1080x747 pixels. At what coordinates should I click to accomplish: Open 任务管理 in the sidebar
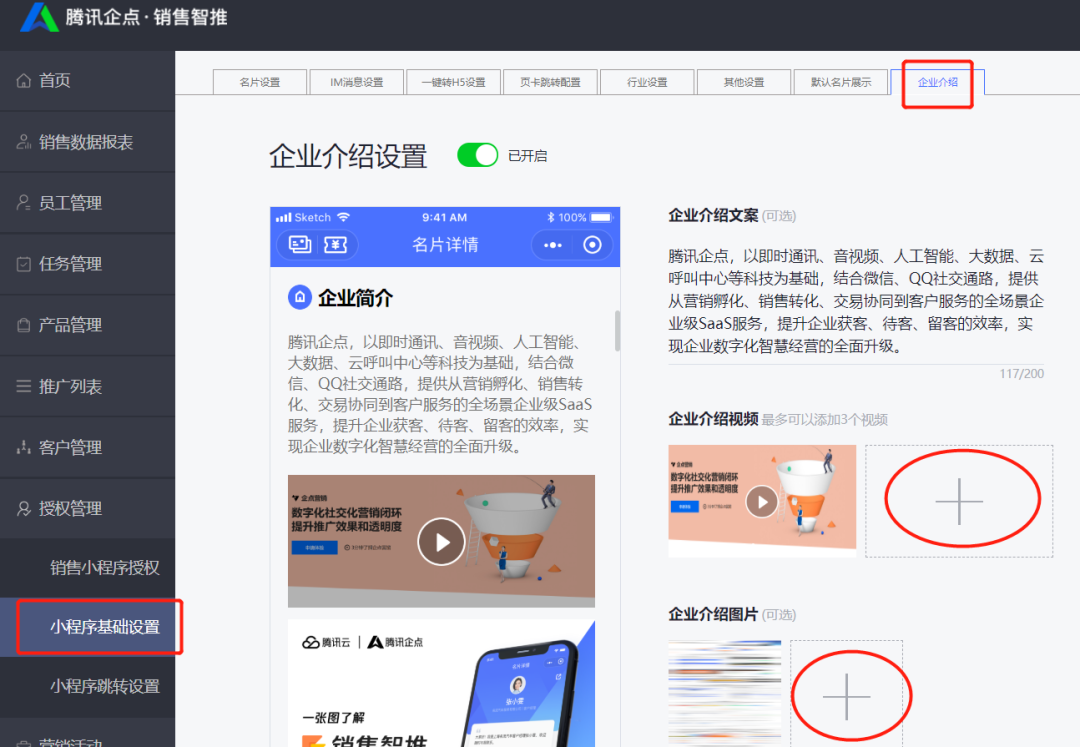[87, 264]
